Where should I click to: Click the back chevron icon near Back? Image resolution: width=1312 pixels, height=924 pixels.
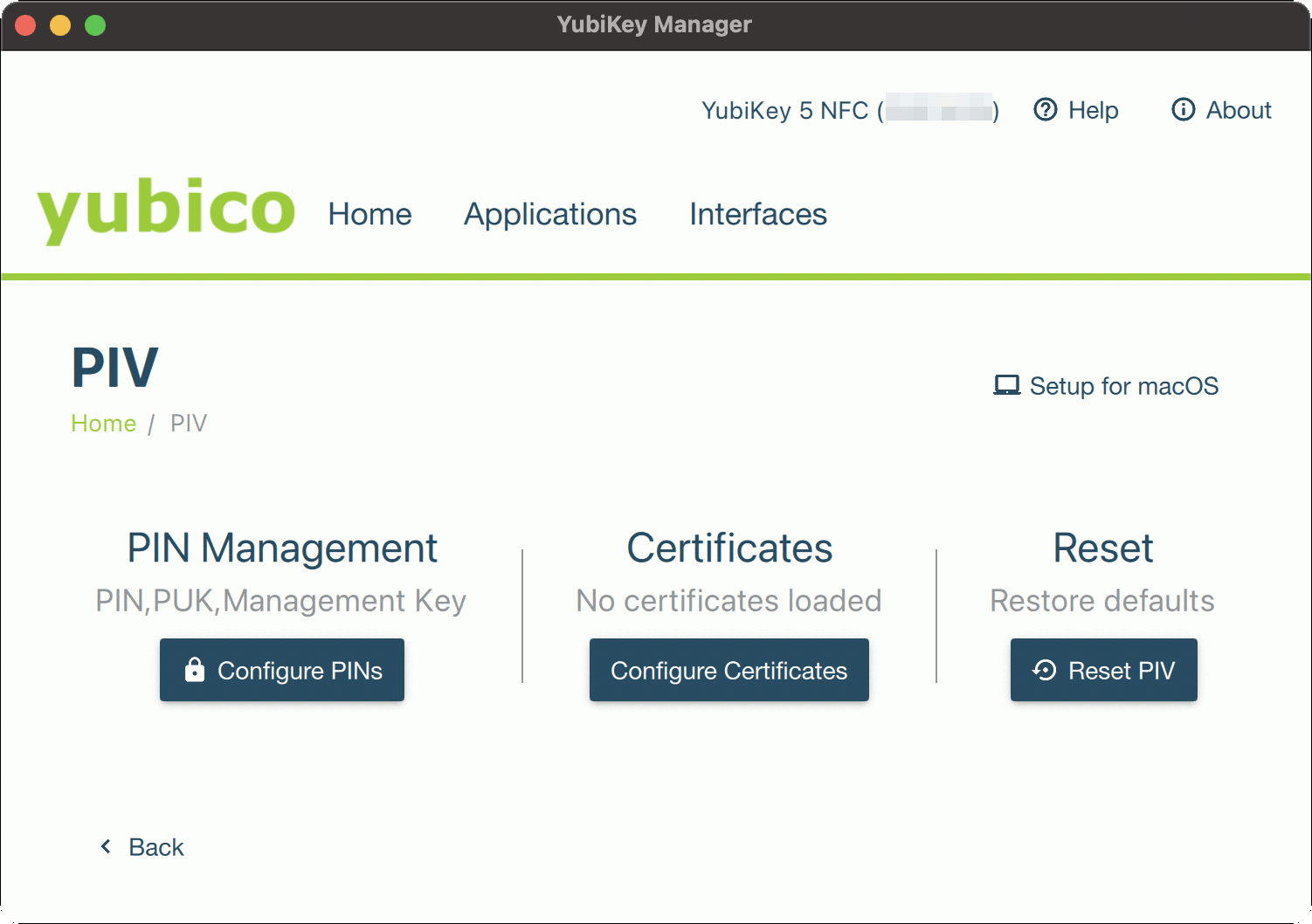[104, 846]
